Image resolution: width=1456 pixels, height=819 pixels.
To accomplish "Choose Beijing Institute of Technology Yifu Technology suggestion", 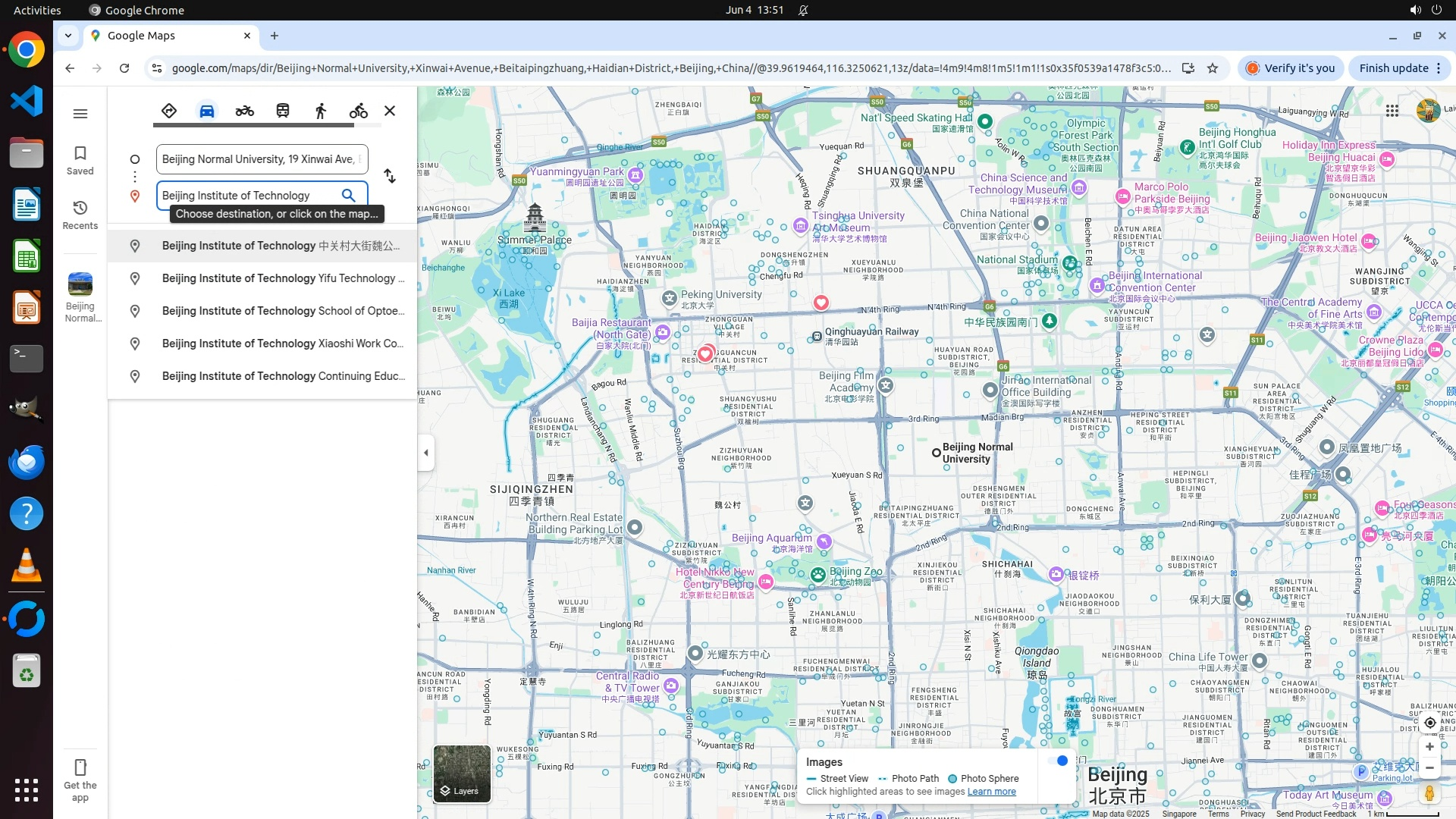I will click(283, 278).
